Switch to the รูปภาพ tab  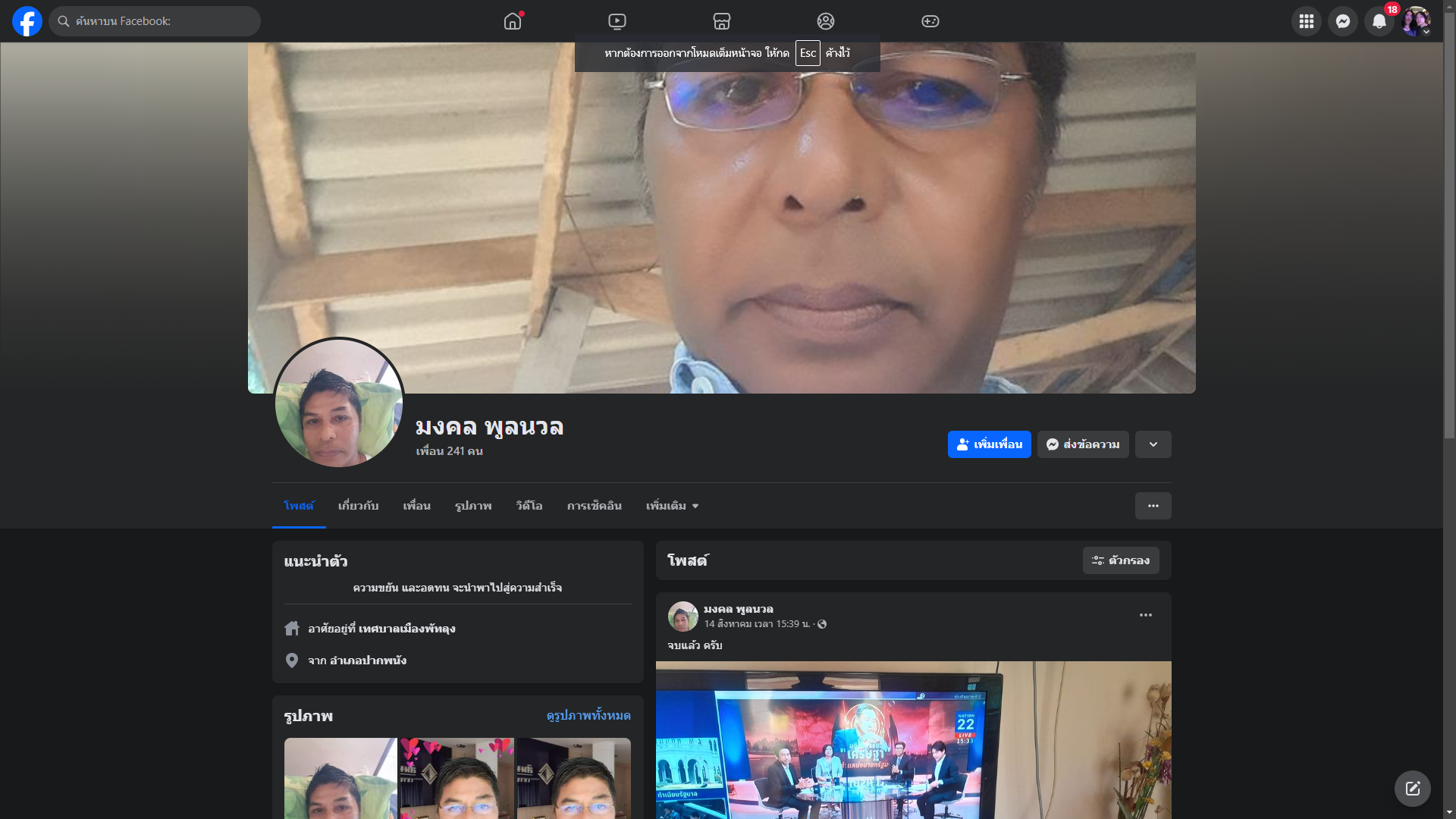pyautogui.click(x=473, y=506)
